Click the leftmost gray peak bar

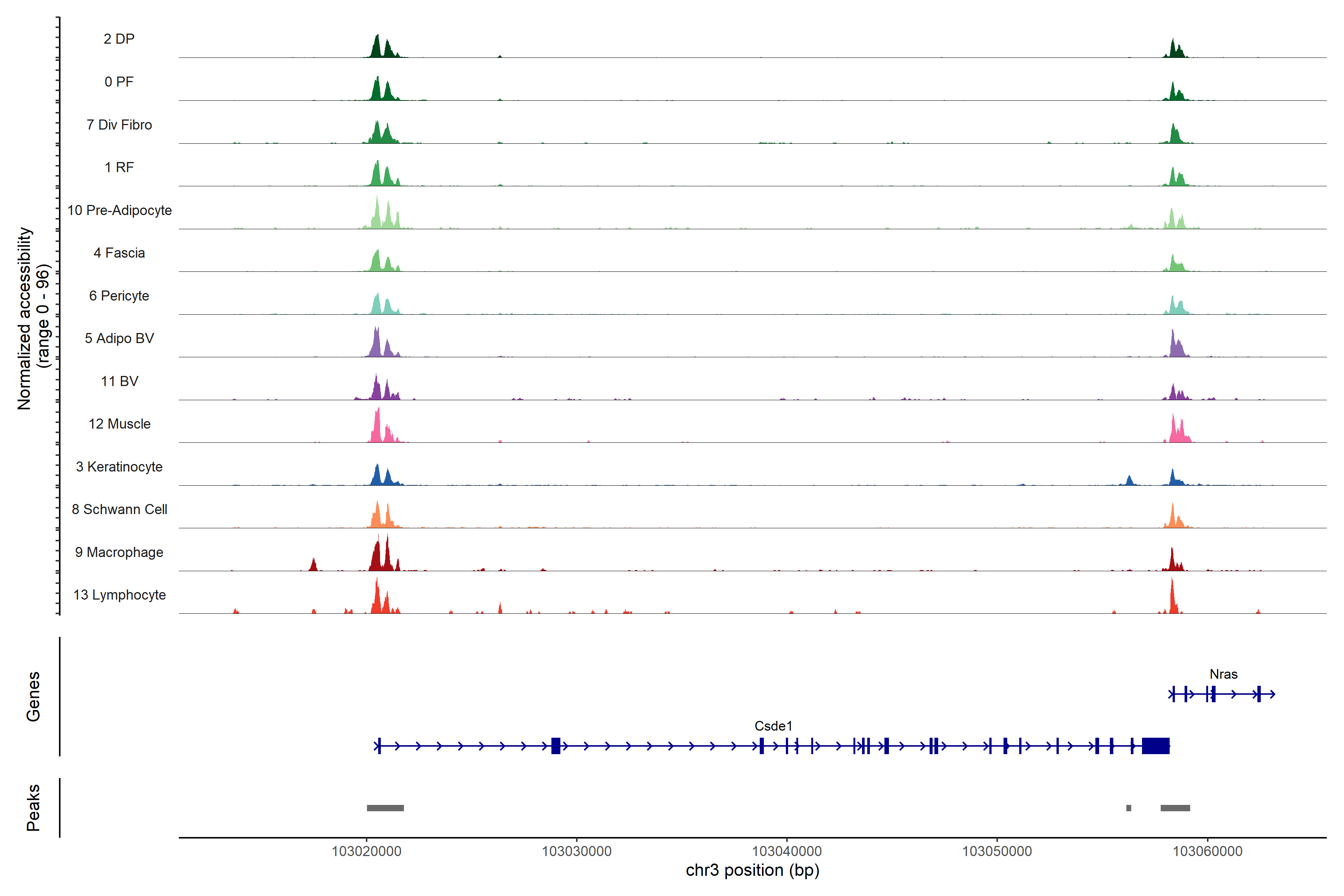385,808
